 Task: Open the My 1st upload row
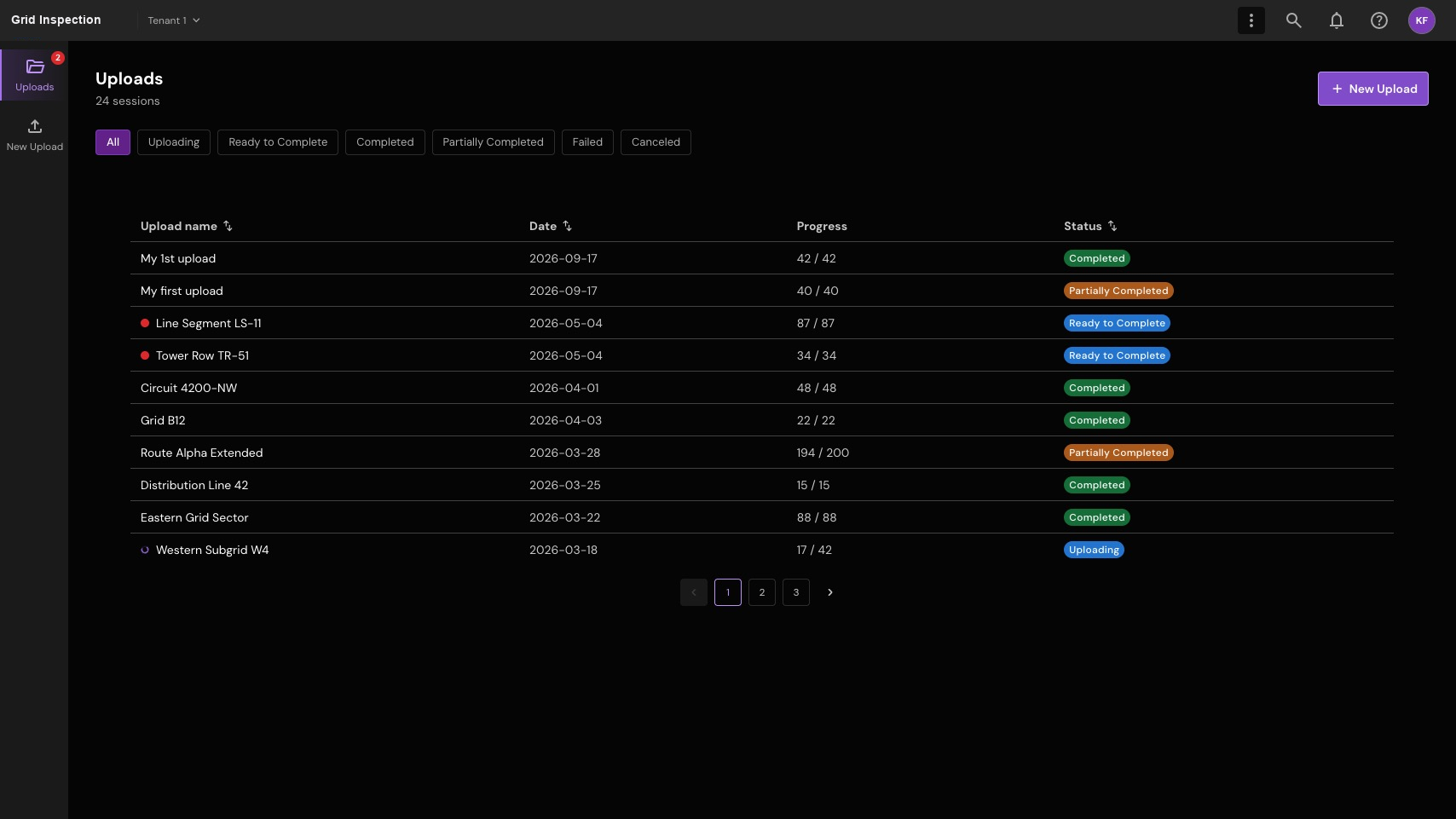(761, 258)
